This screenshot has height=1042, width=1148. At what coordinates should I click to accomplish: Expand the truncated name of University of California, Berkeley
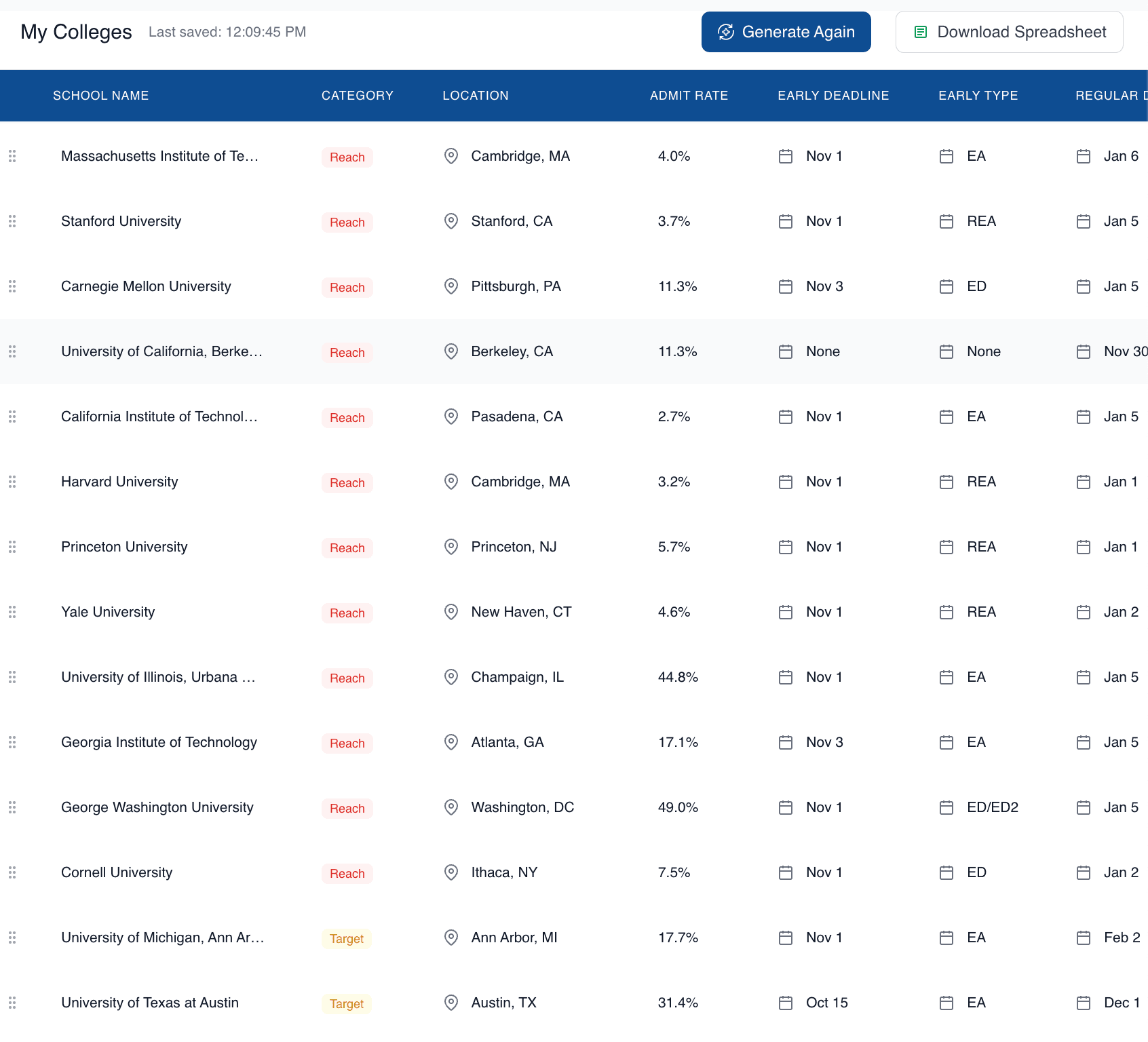[x=162, y=351]
